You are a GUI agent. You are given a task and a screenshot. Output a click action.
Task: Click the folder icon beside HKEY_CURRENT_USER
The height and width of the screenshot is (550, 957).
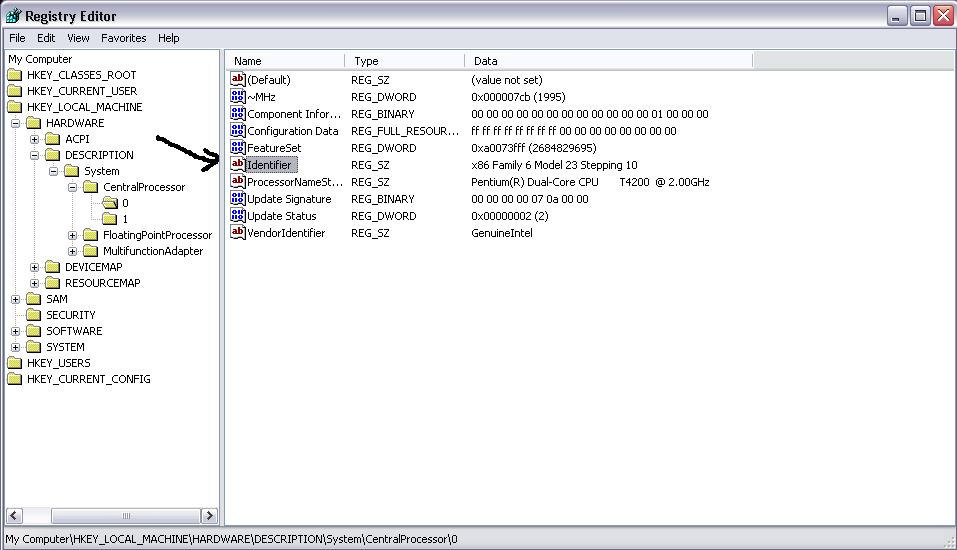(15, 91)
